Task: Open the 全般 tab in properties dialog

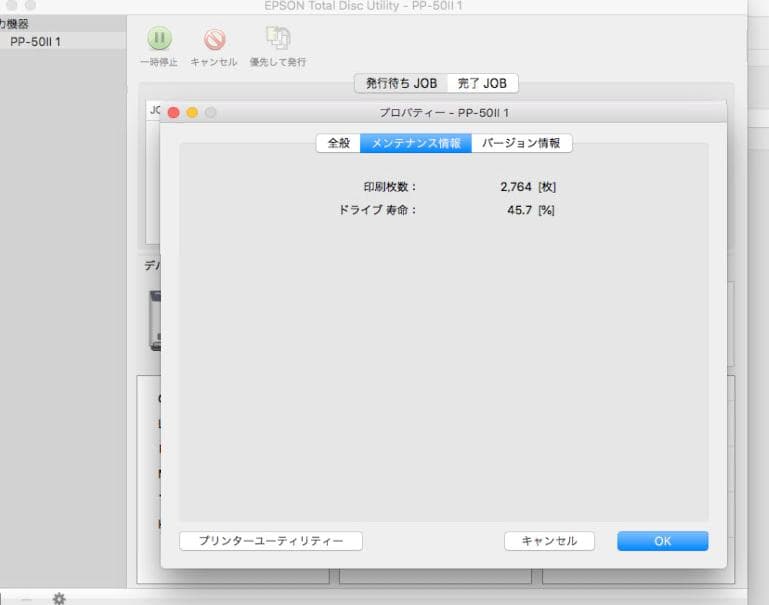Action: [x=338, y=143]
